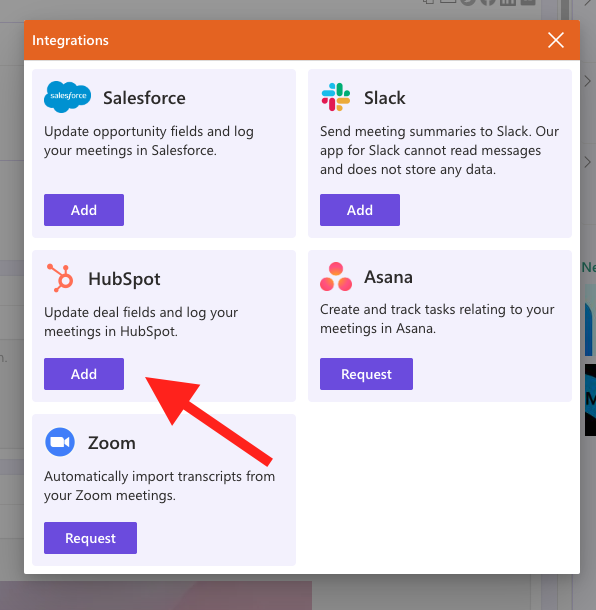This screenshot has height=610, width=596.
Task: Select the Zoom card title
Action: 112,443
